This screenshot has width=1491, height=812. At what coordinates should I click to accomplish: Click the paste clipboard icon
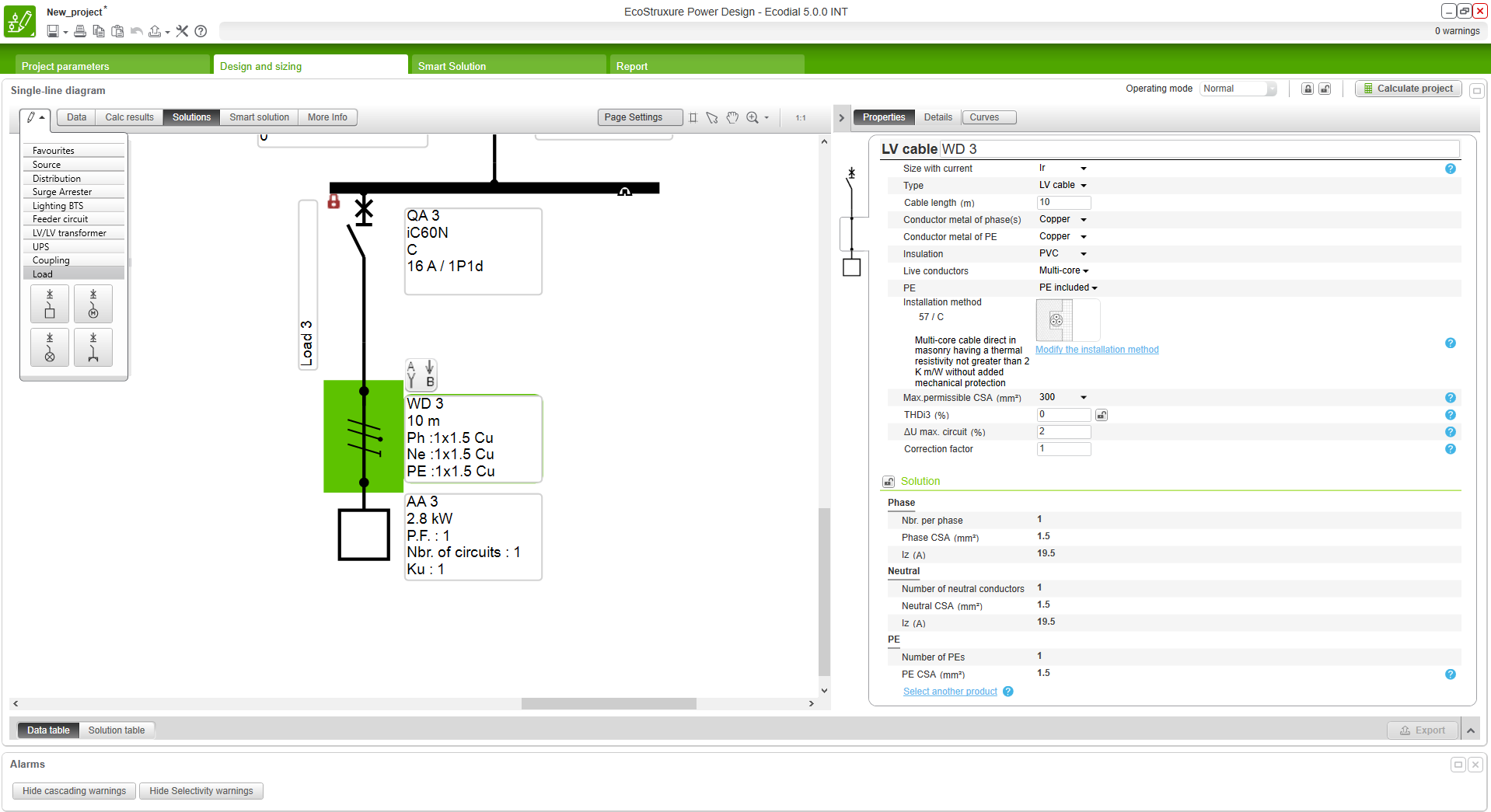[x=117, y=31]
